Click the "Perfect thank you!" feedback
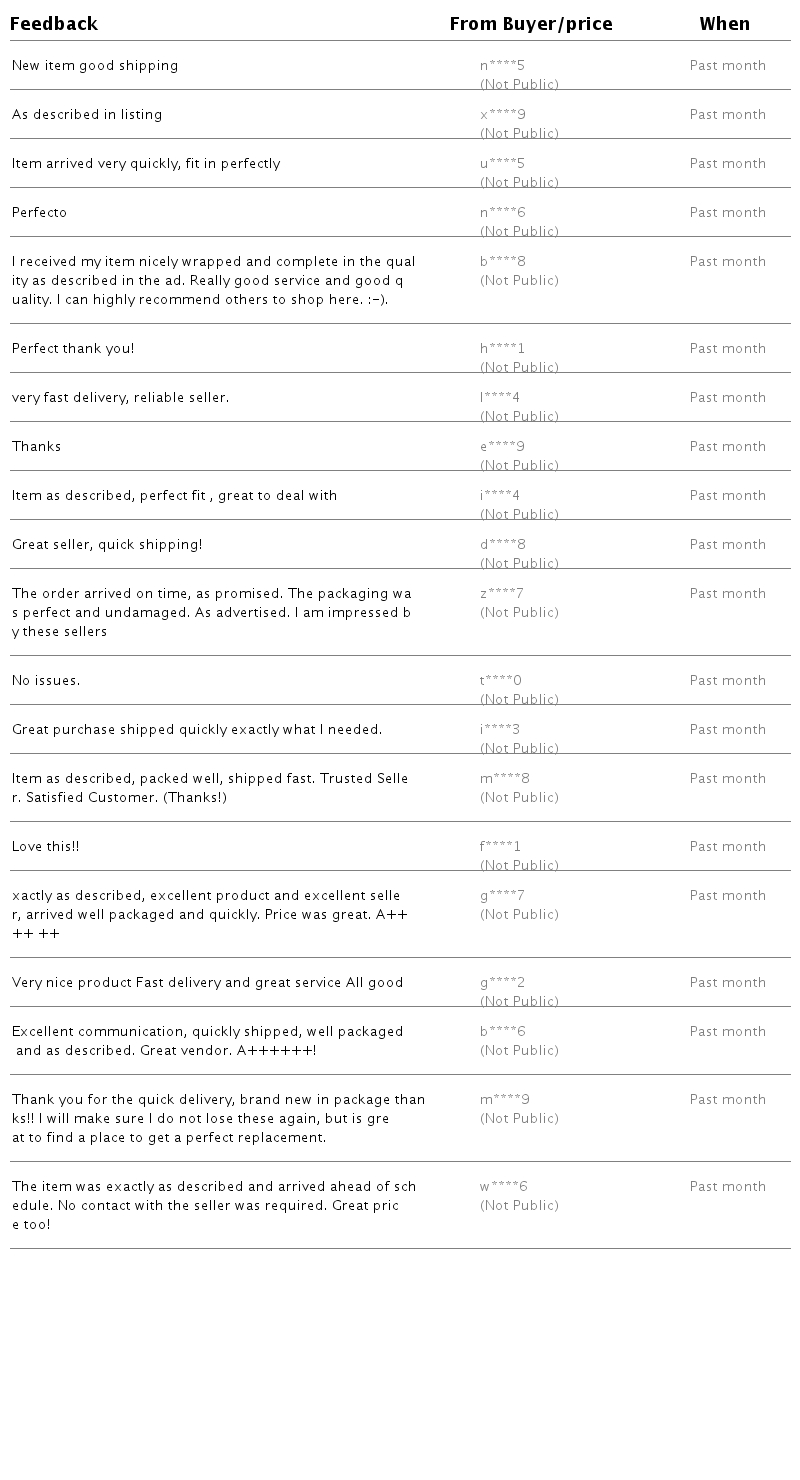This screenshot has width=800, height=1480. [73, 349]
